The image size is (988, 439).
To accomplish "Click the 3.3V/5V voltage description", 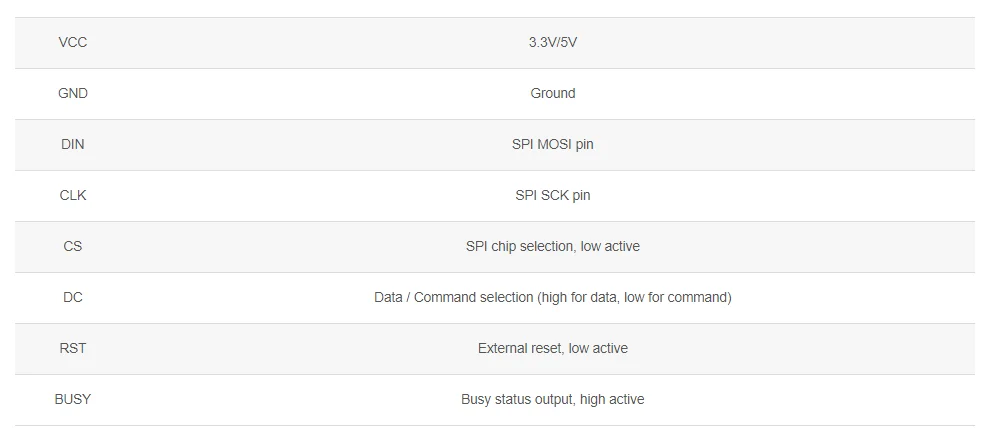I will click(553, 43).
